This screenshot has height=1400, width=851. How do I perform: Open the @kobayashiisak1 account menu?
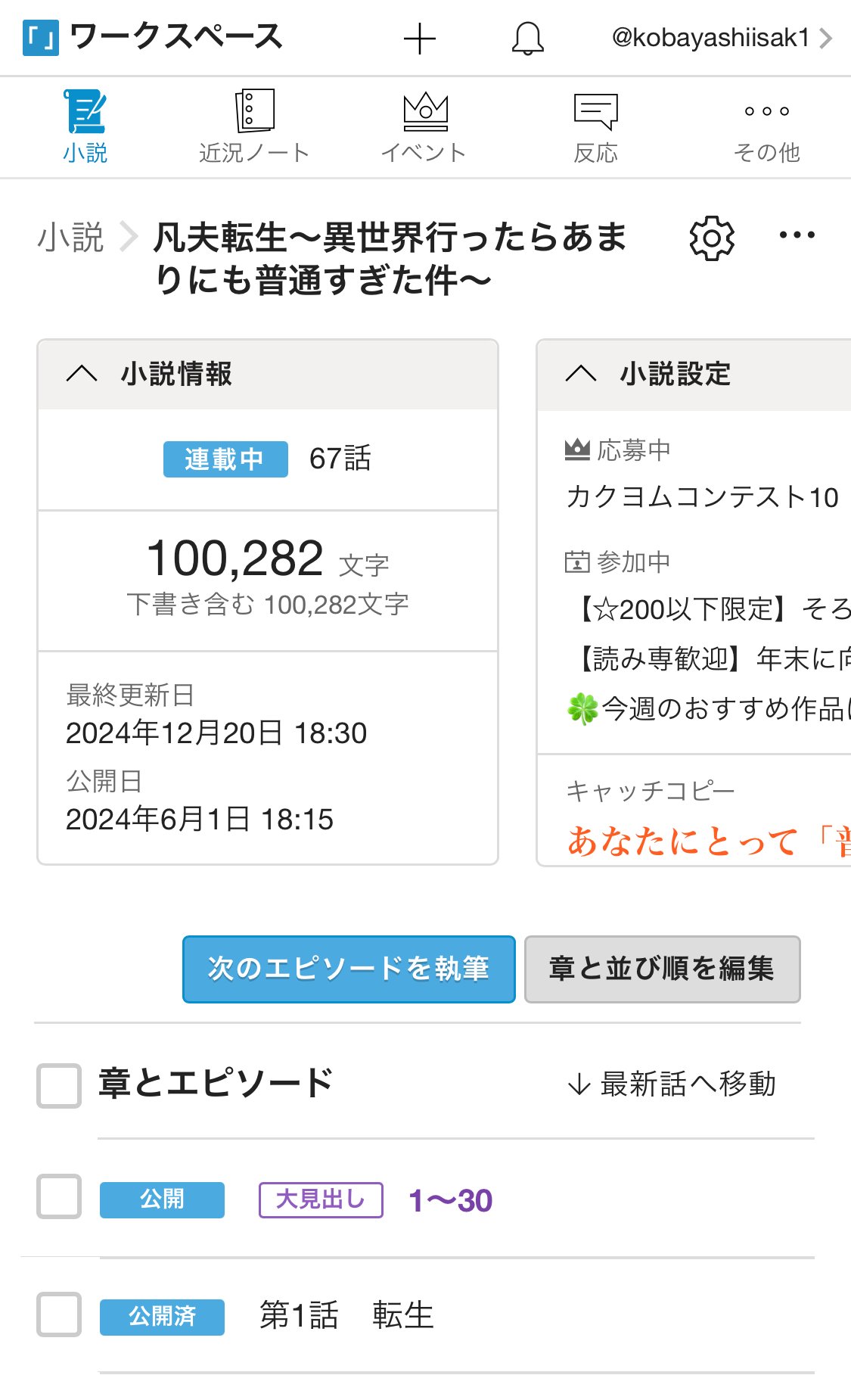(x=721, y=38)
